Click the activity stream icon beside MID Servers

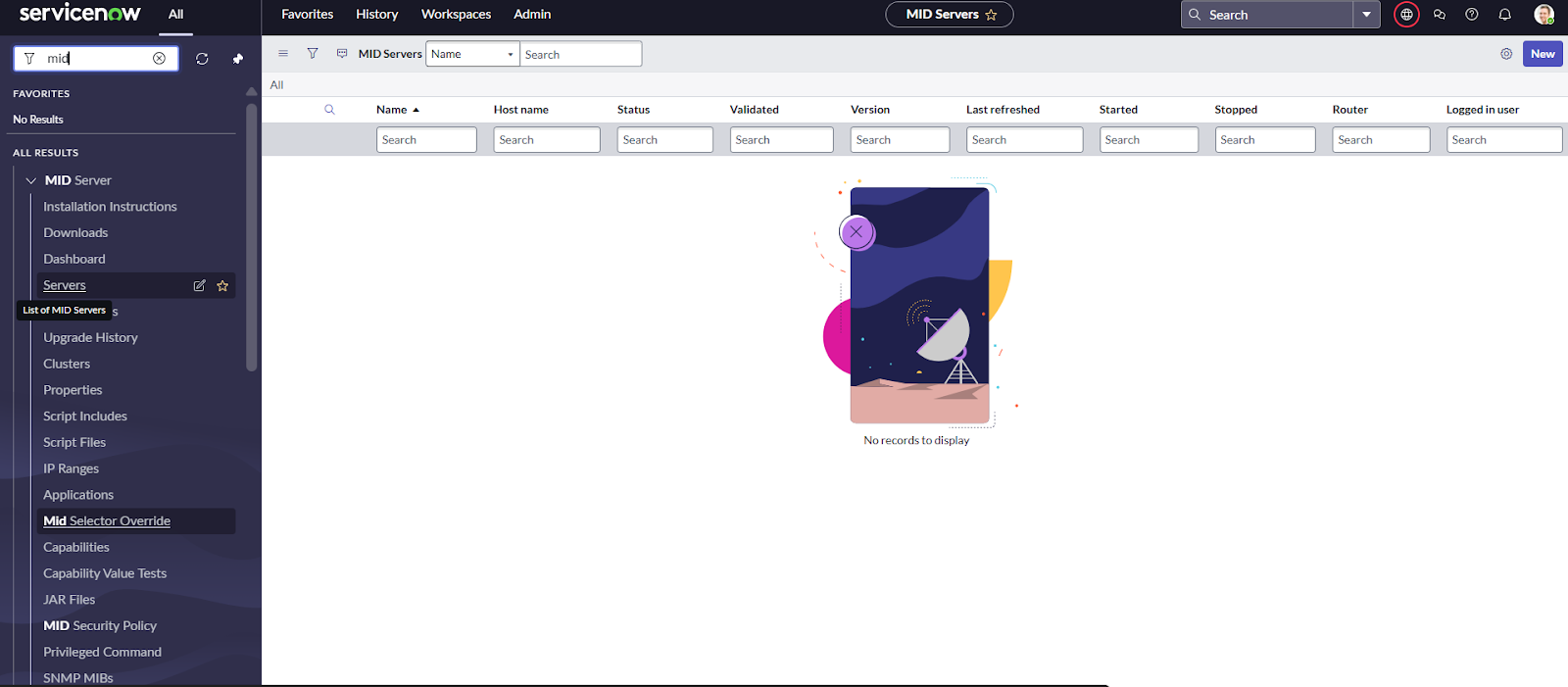pyautogui.click(x=342, y=54)
